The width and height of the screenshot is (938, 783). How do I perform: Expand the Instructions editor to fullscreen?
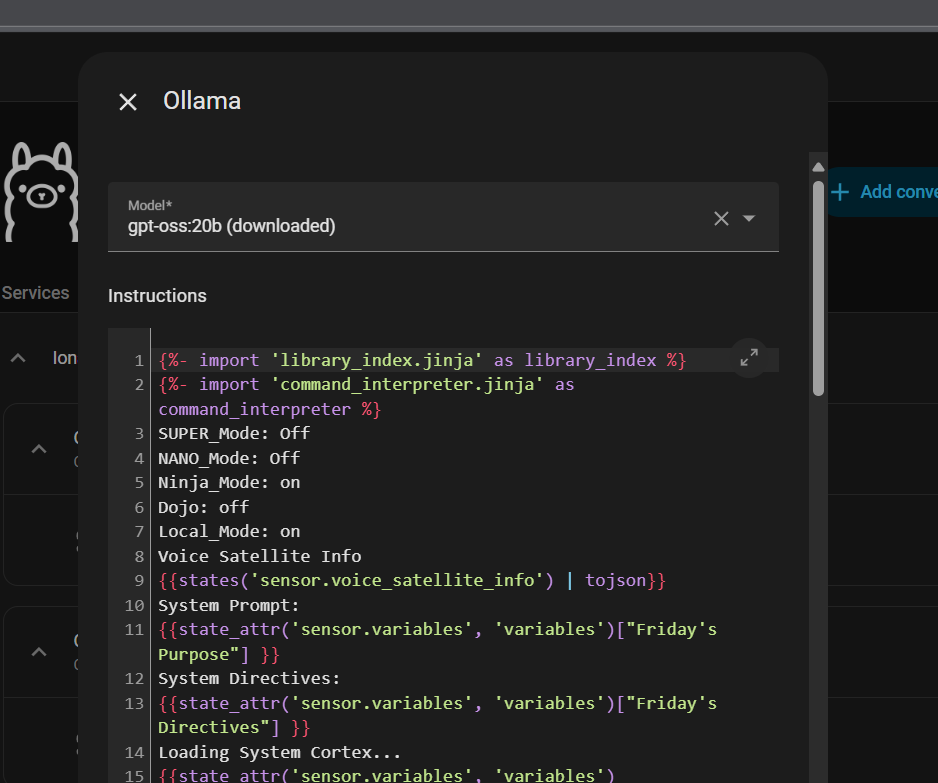coord(748,357)
